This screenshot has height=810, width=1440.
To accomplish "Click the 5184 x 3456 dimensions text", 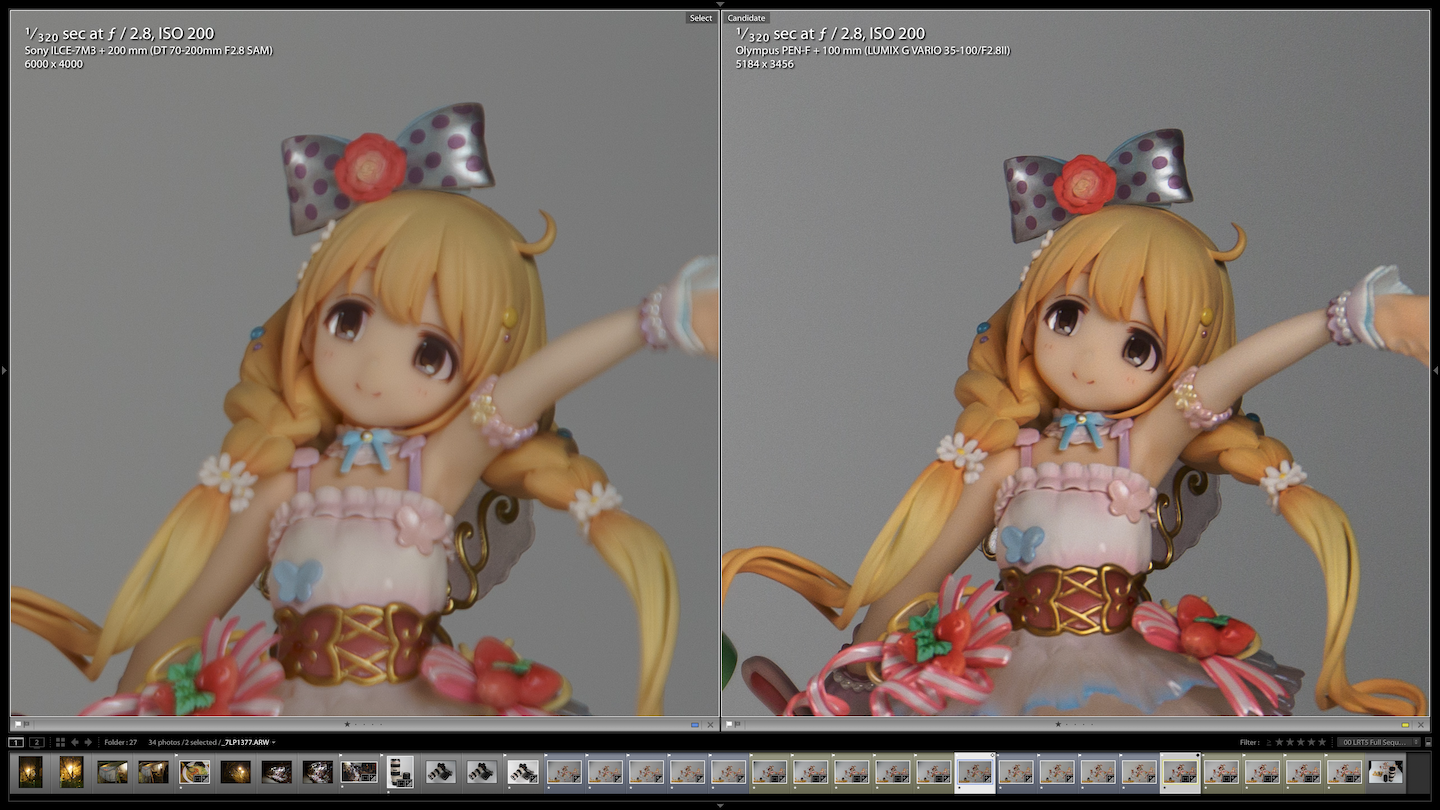I will tap(765, 64).
